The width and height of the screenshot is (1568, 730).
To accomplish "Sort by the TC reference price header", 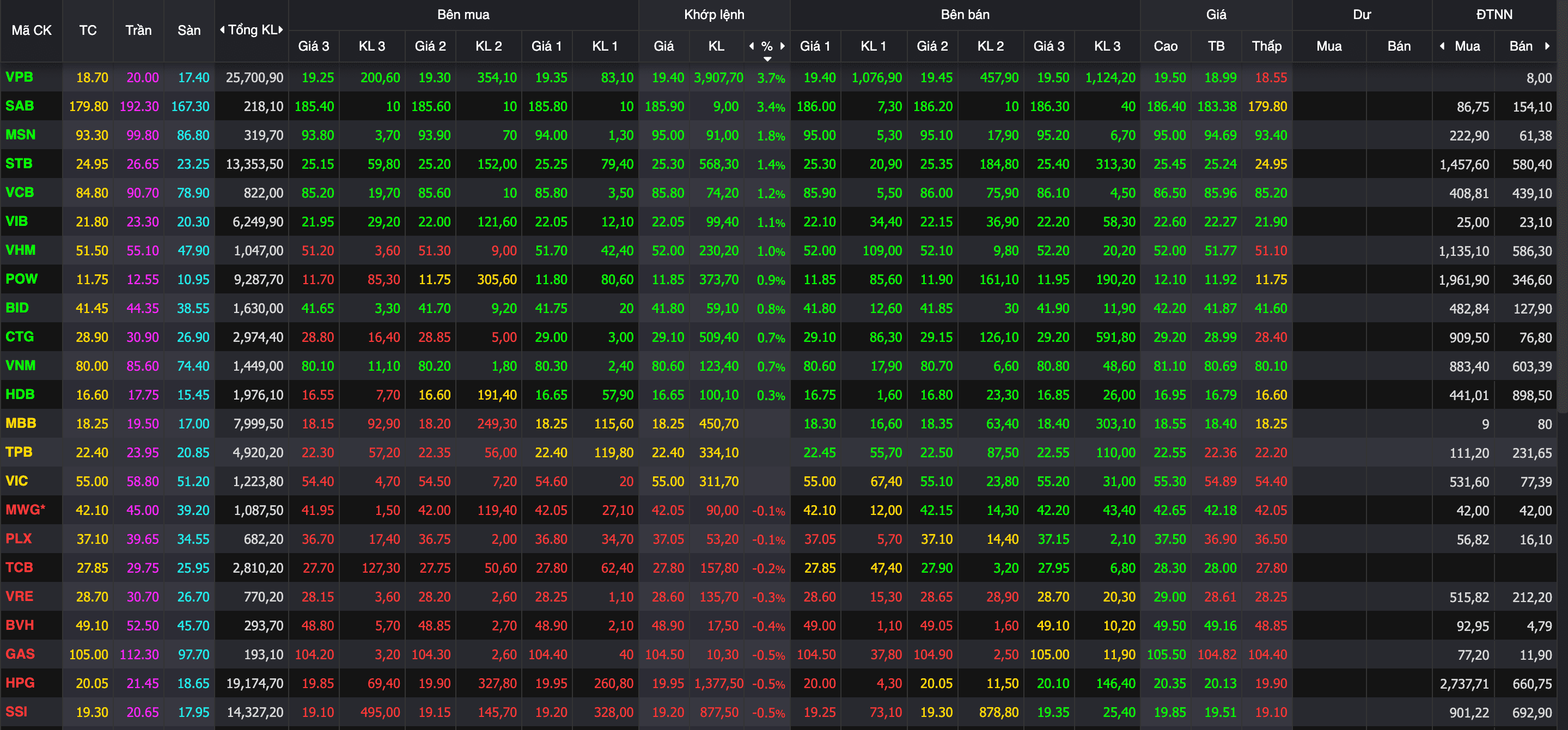I will [x=88, y=30].
